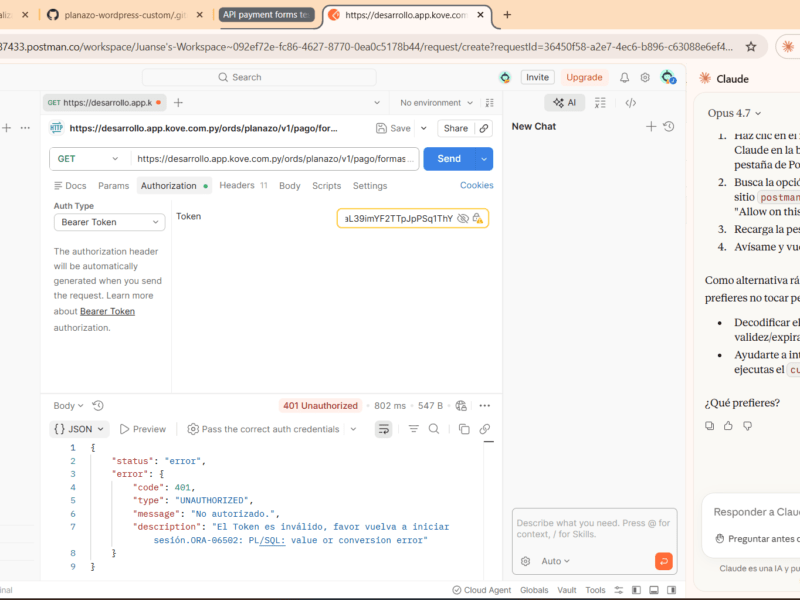Search within the response body

(434, 429)
